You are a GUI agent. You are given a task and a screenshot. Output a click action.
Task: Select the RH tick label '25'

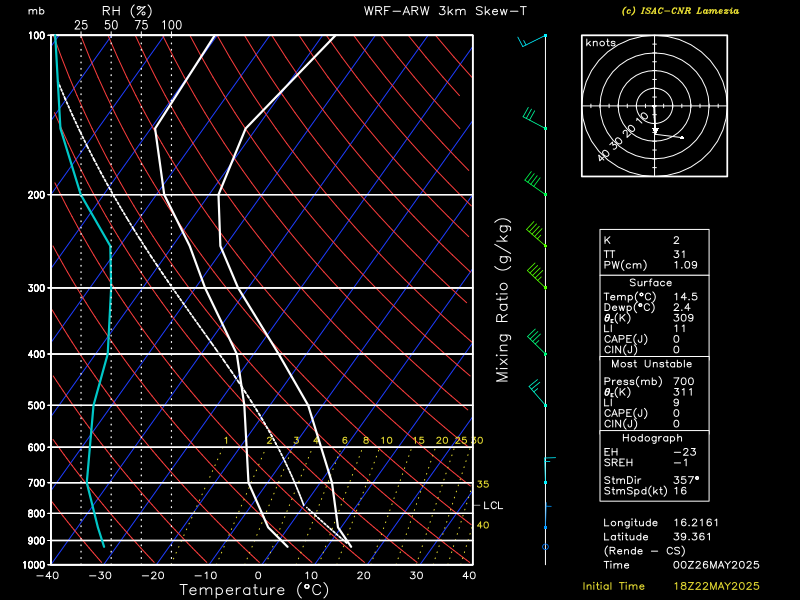[81, 25]
